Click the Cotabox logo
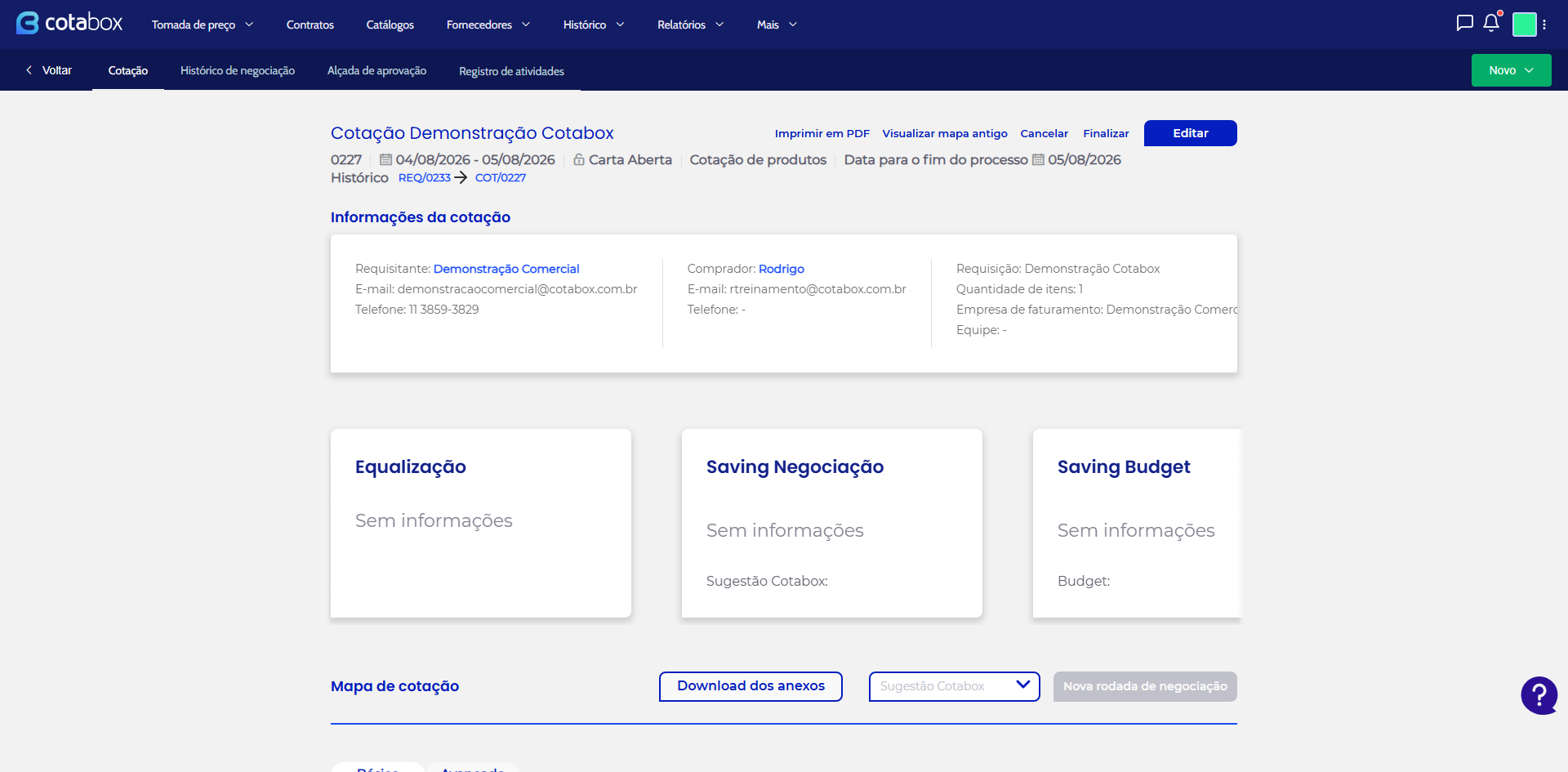The image size is (1568, 772). pos(69,23)
